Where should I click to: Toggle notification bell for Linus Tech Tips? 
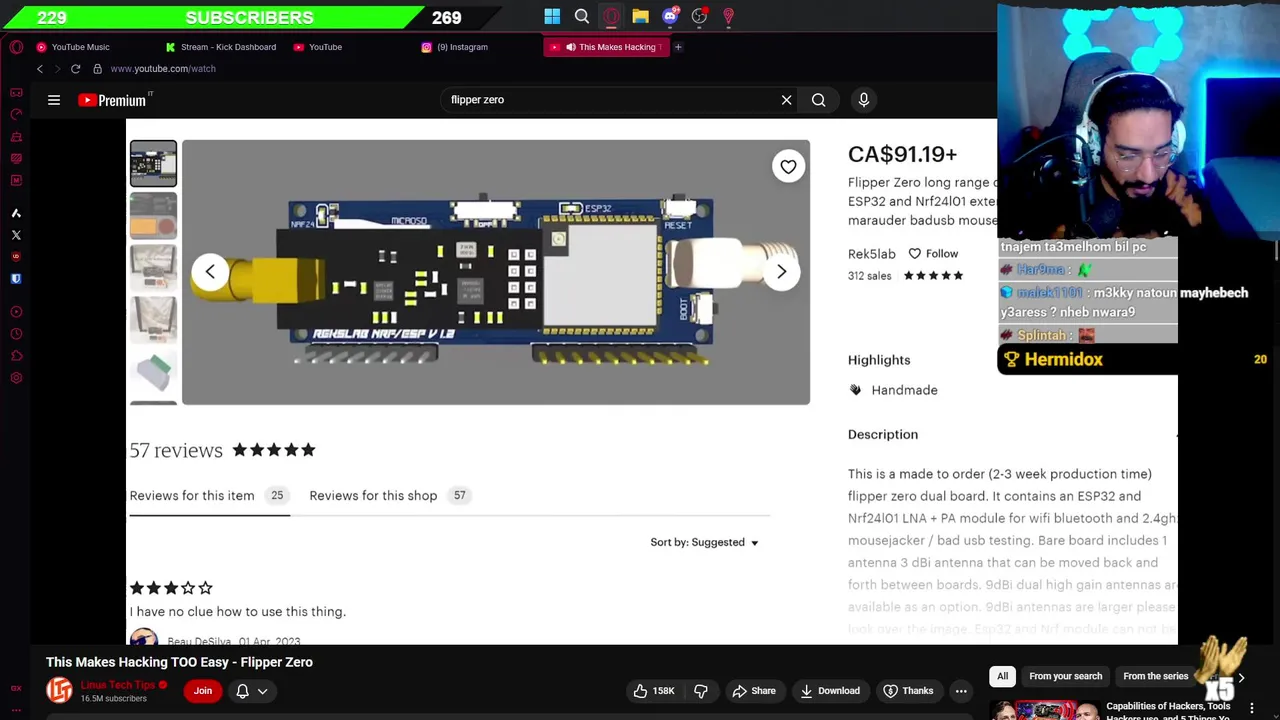click(242, 691)
